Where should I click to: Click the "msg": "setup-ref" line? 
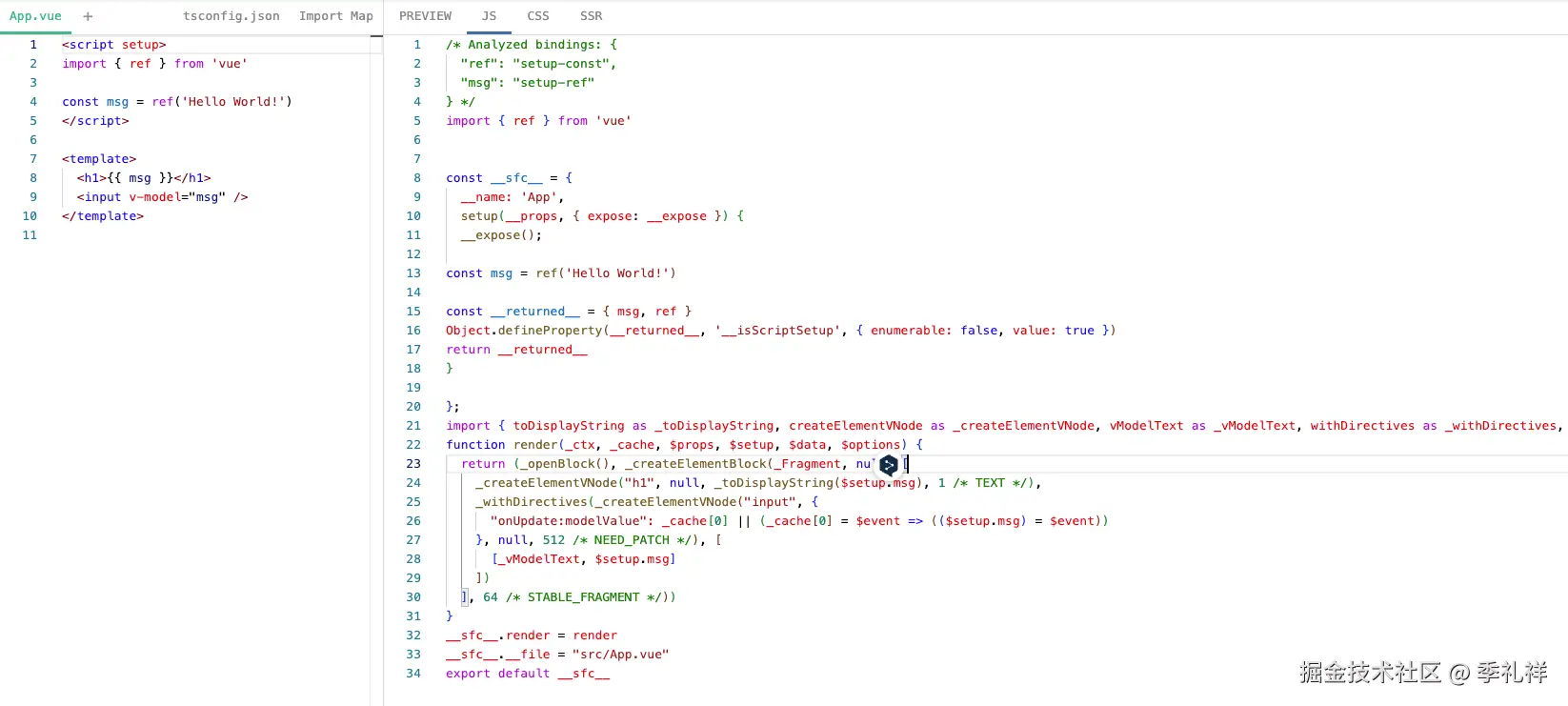tap(528, 83)
